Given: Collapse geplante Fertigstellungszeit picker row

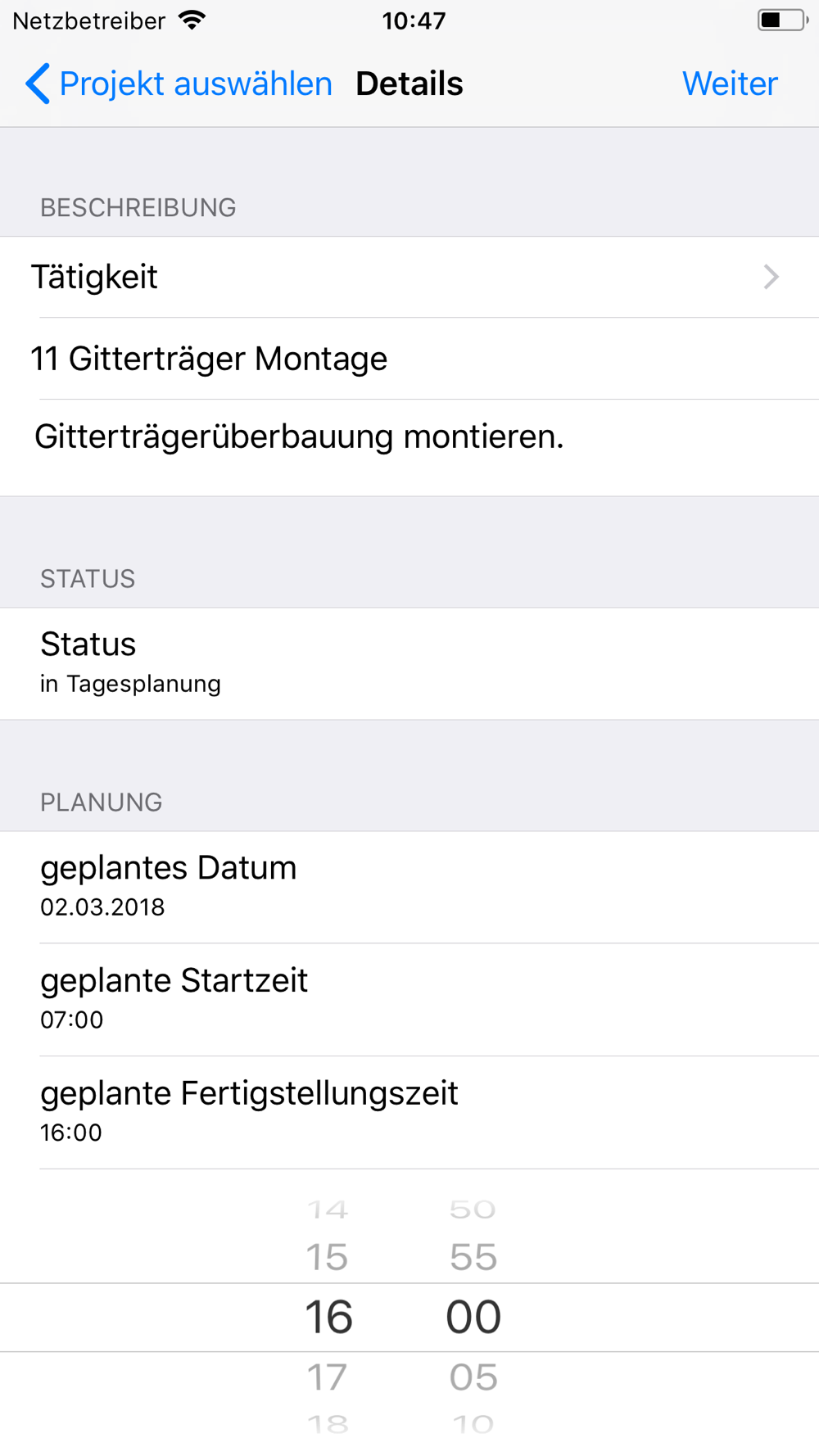Looking at the screenshot, I should [409, 1112].
